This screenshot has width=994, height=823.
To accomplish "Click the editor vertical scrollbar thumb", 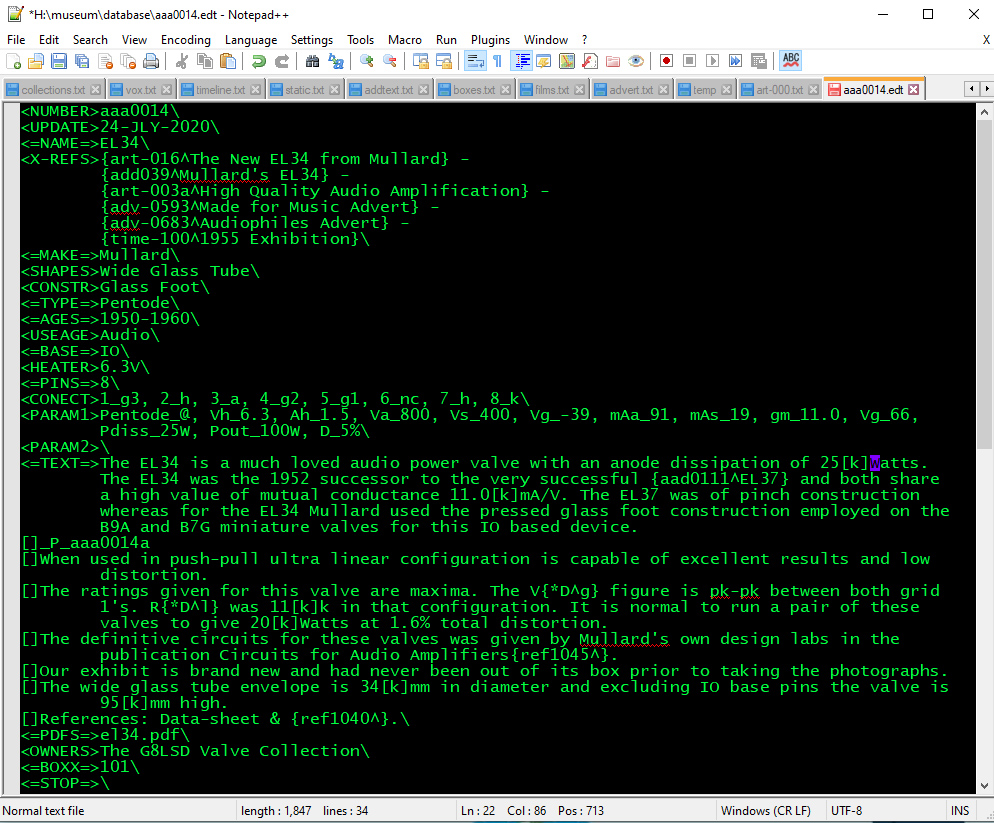I will (x=984, y=284).
